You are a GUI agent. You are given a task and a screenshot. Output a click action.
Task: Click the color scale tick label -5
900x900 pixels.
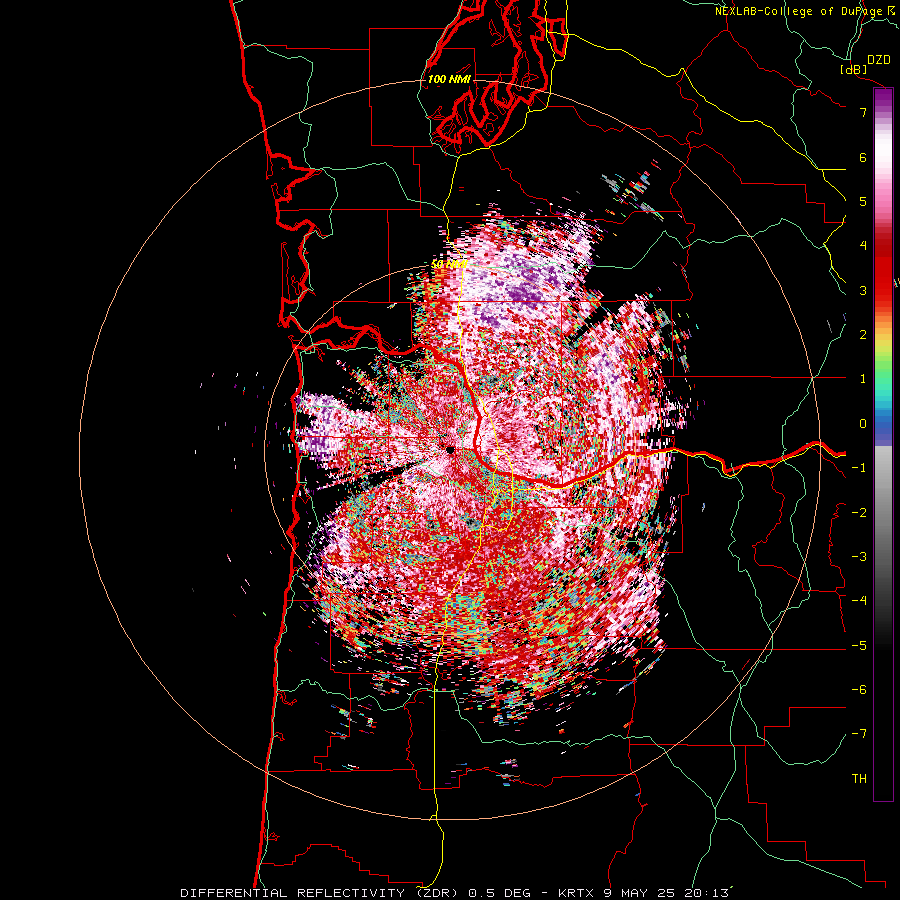click(859, 645)
